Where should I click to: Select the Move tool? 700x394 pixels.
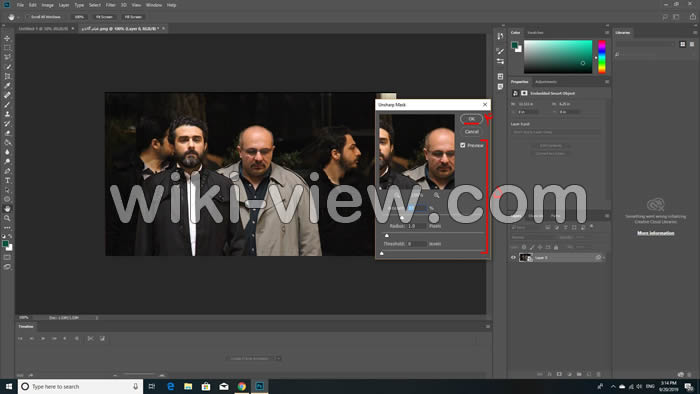(7, 38)
